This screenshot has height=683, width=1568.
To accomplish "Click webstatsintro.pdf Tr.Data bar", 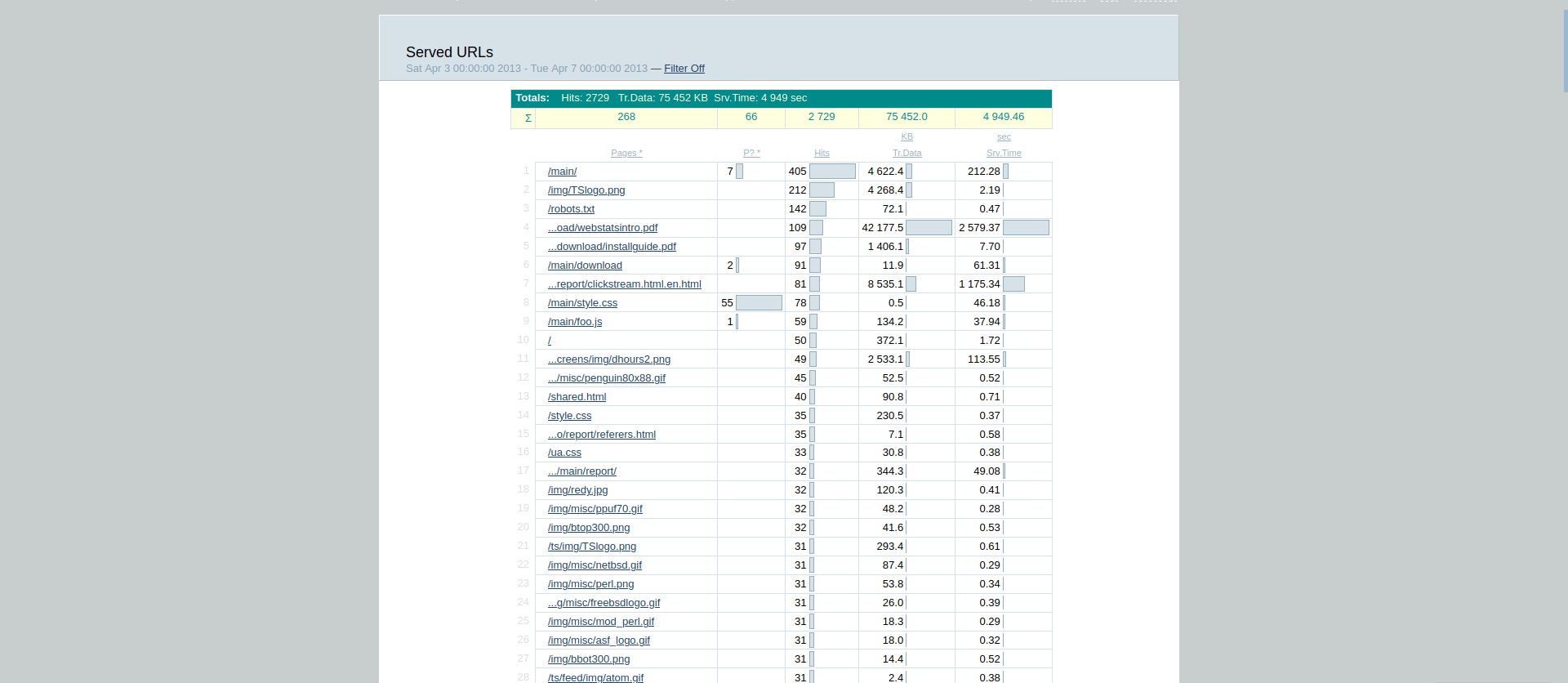I will (929, 228).
